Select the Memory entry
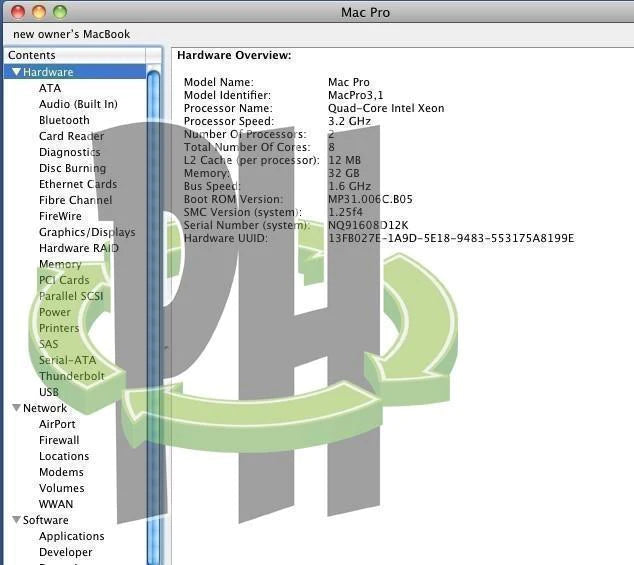 tap(60, 264)
